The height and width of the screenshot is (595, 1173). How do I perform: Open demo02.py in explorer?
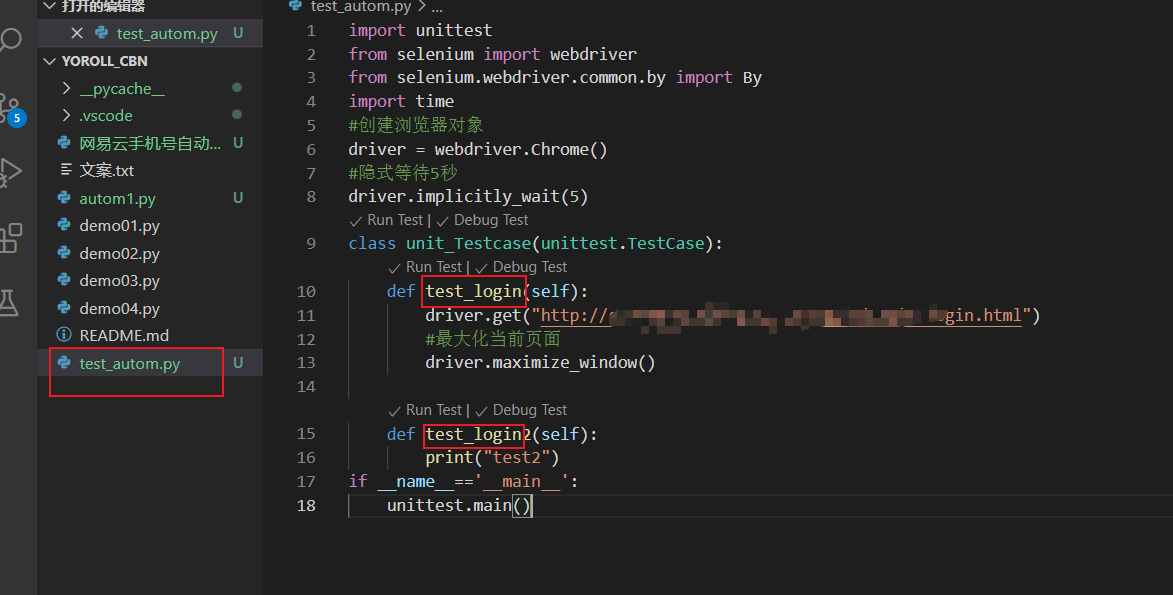[119, 253]
